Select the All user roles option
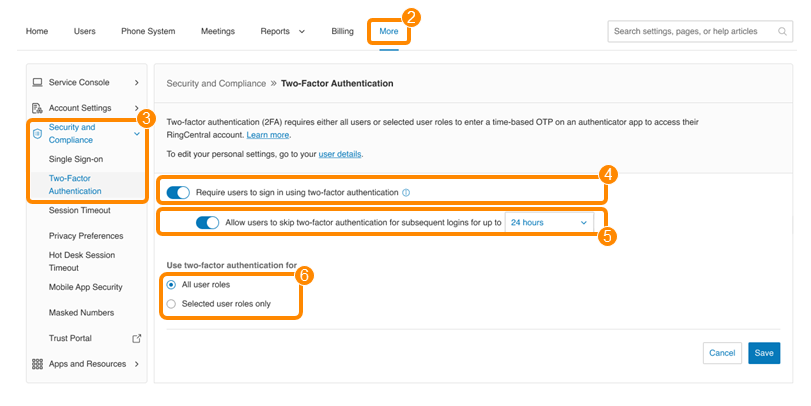The width and height of the screenshot is (811, 406). [171, 284]
